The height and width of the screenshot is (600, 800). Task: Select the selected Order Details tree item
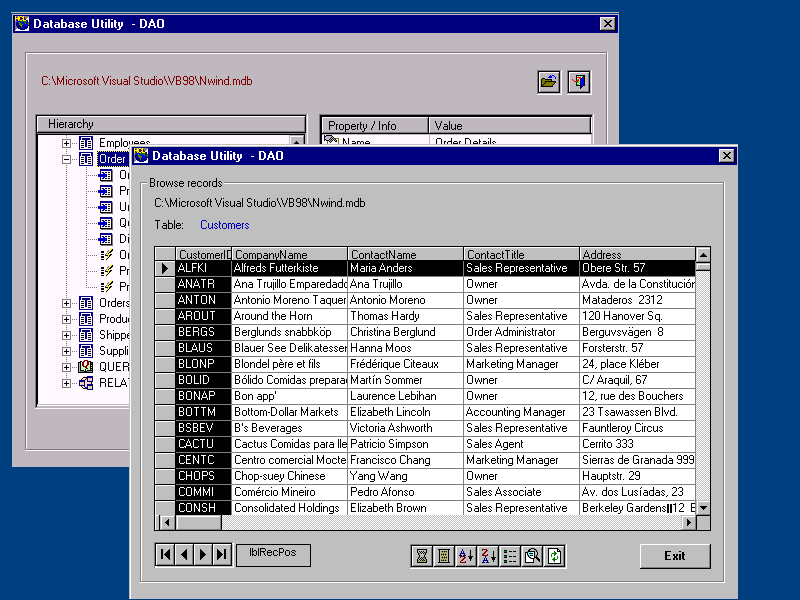pyautogui.click(x=112, y=159)
